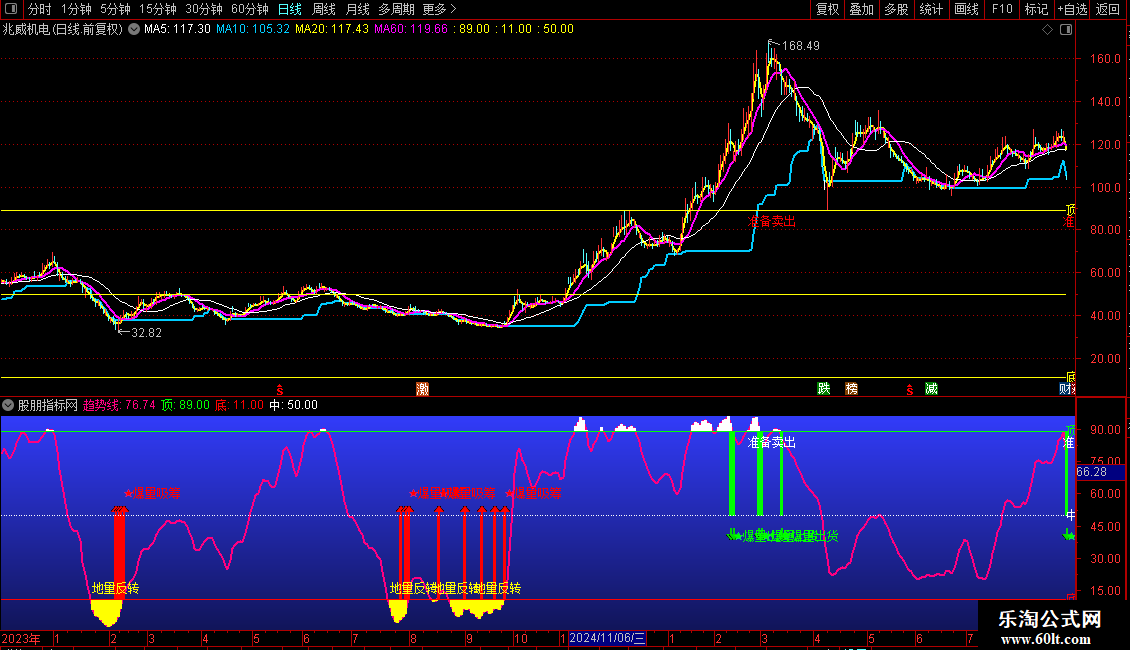
Task: Open the 画线 drawing tools
Action: click(x=966, y=9)
